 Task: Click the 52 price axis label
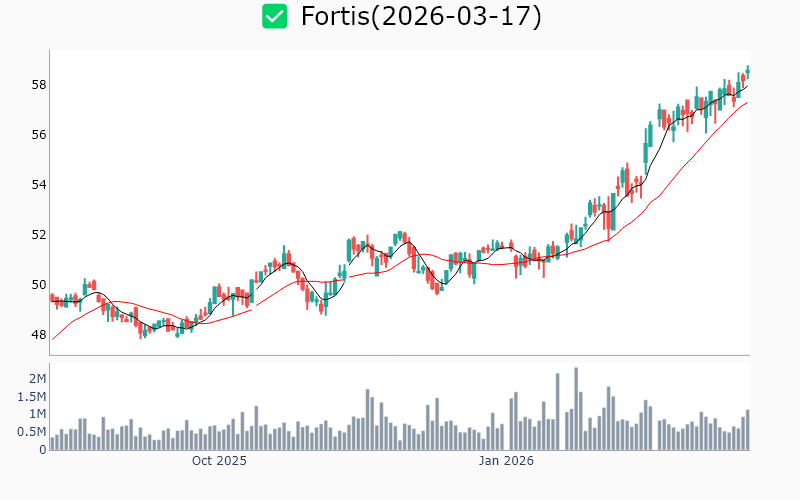coord(38,235)
